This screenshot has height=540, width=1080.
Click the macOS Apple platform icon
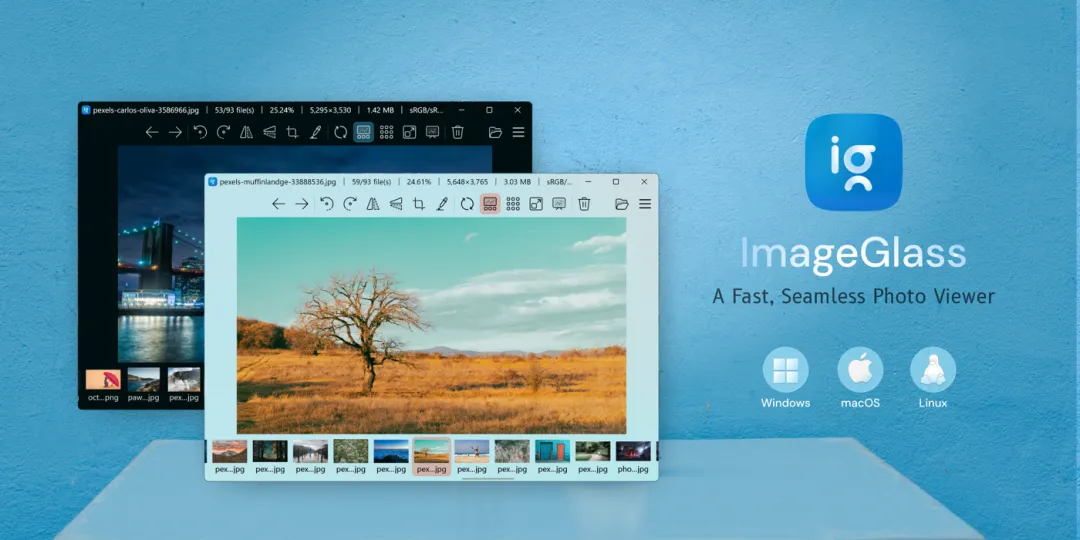click(x=860, y=370)
